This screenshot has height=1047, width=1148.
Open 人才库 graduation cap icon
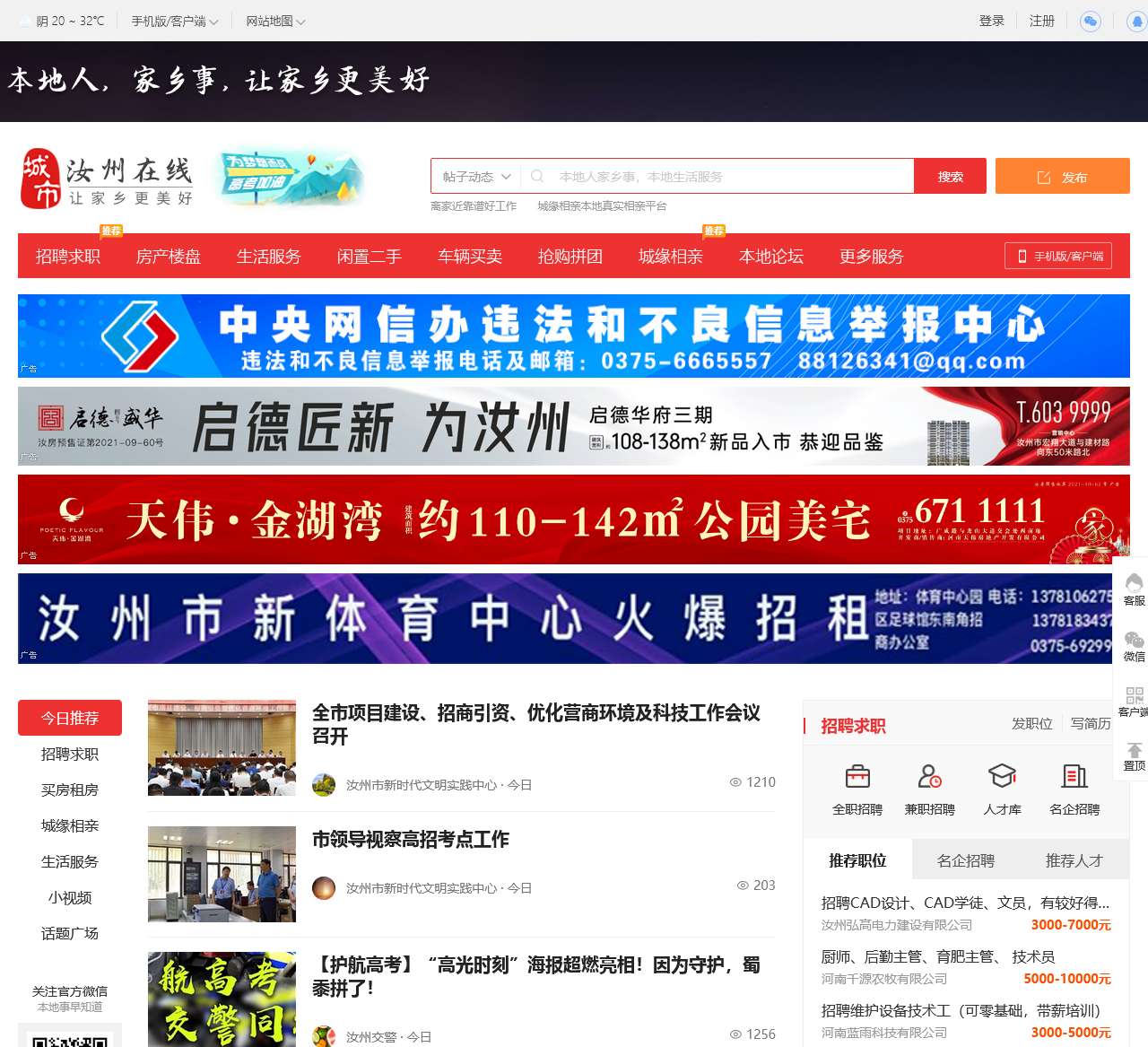click(1002, 776)
